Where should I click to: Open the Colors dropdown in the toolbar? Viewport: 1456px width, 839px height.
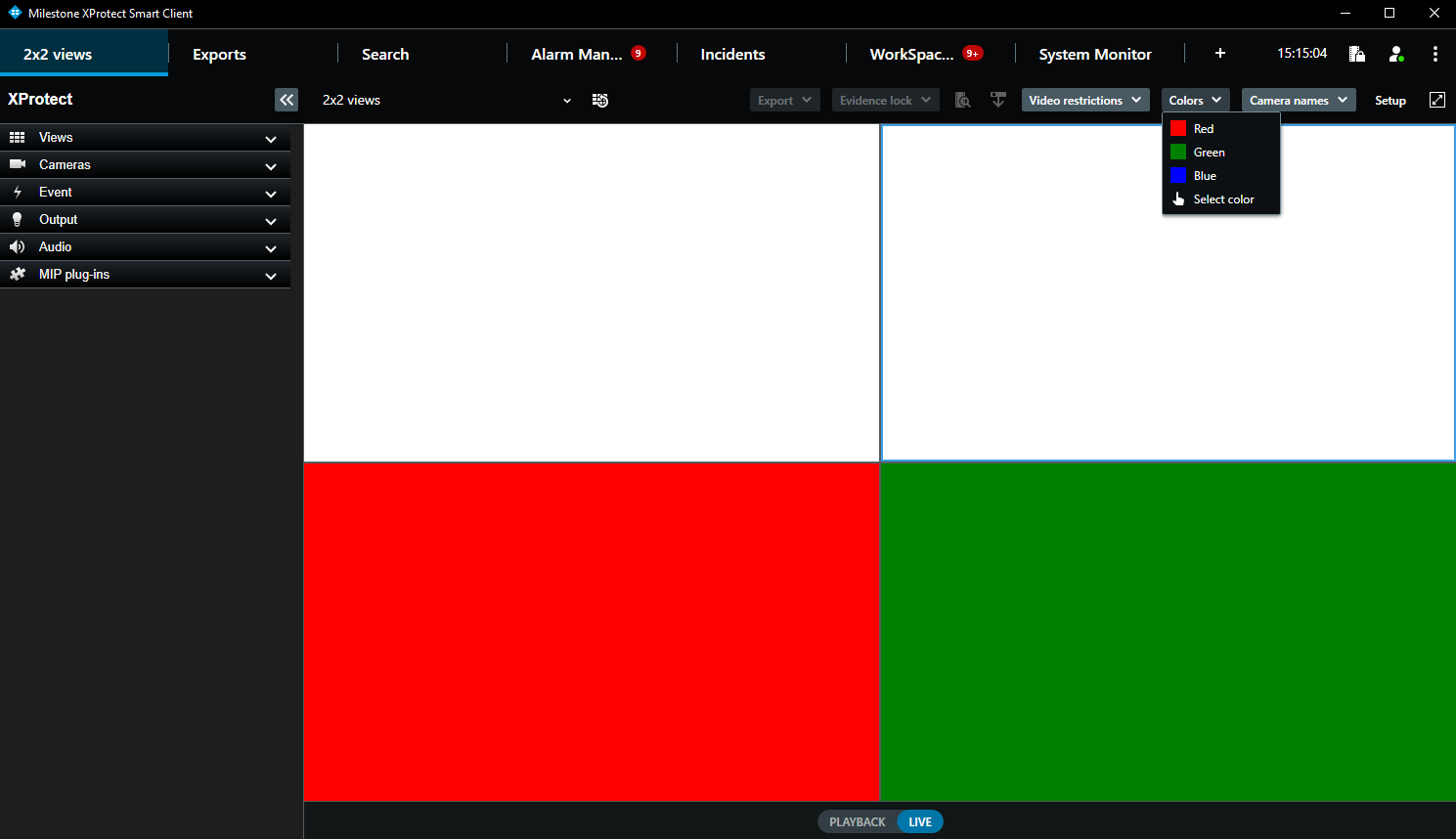point(1194,100)
